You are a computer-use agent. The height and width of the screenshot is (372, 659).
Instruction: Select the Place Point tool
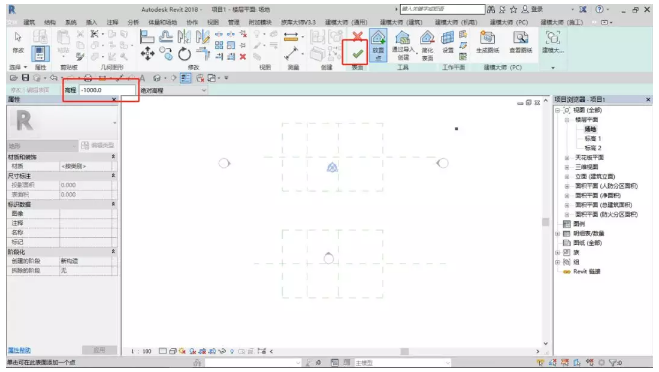378,45
